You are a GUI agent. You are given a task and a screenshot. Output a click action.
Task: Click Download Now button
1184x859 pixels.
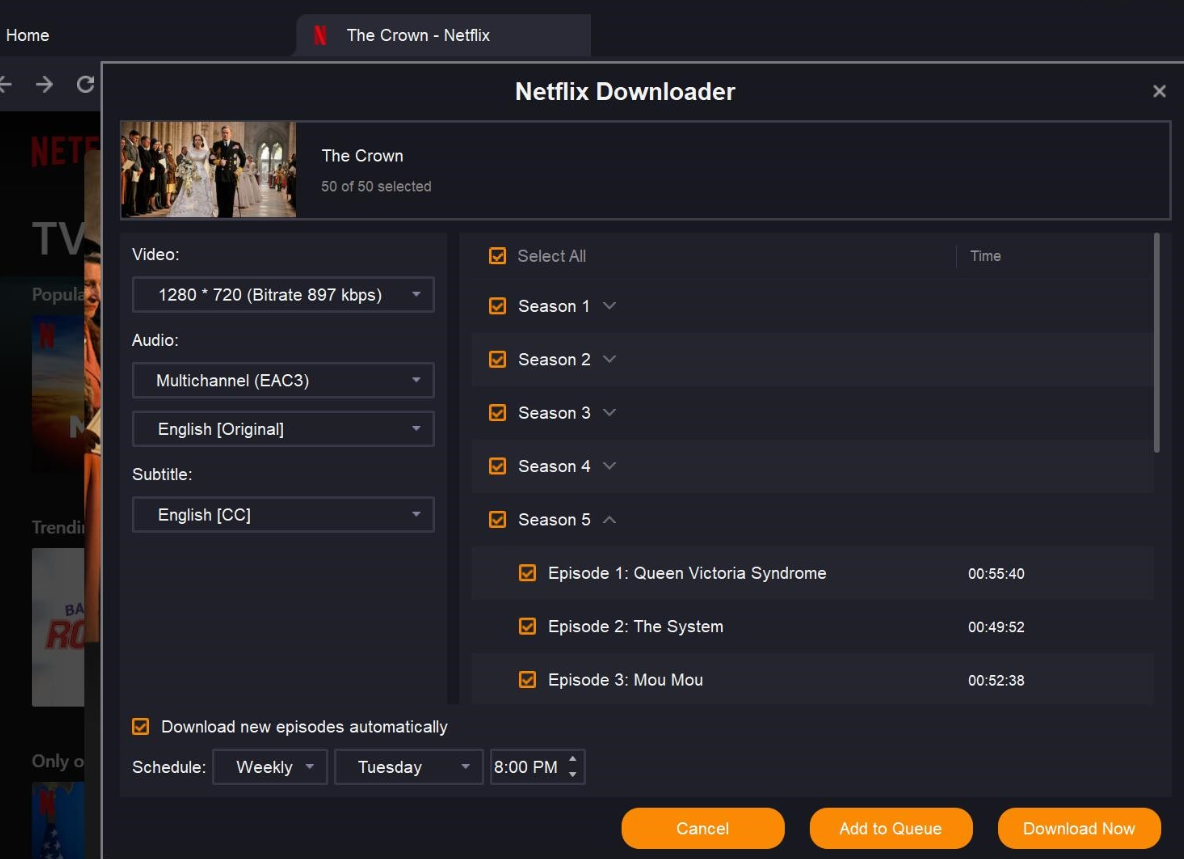coord(1079,828)
